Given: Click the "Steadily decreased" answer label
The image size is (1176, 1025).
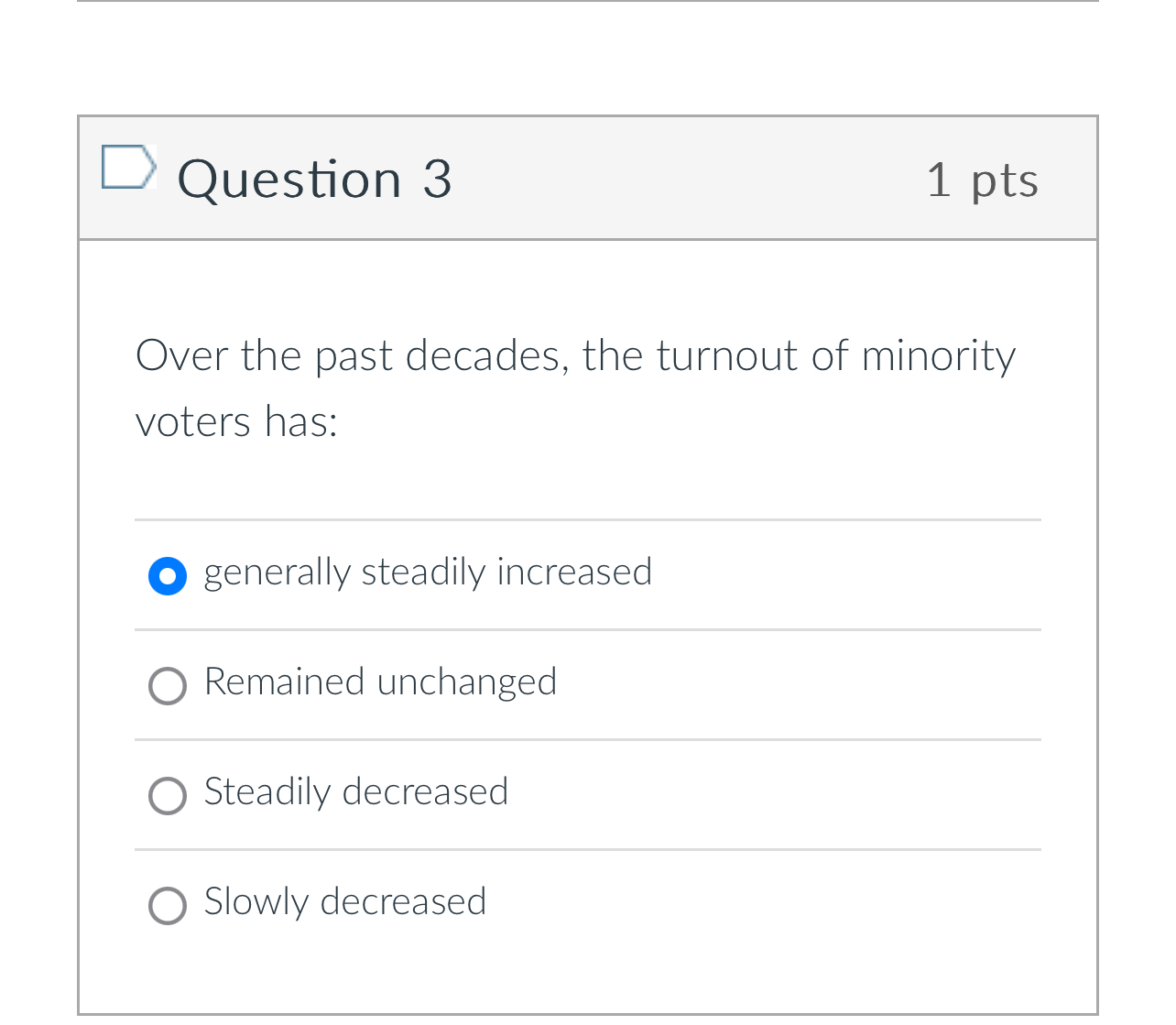Looking at the screenshot, I should pyautogui.click(x=355, y=792).
